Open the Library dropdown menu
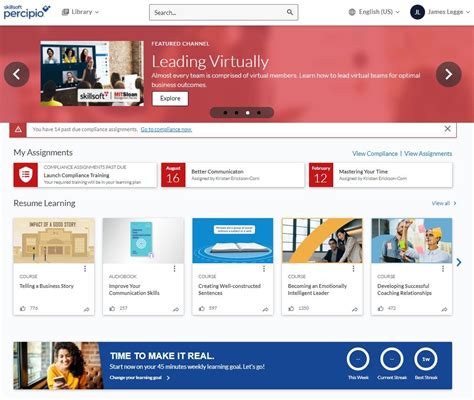 pyautogui.click(x=80, y=12)
